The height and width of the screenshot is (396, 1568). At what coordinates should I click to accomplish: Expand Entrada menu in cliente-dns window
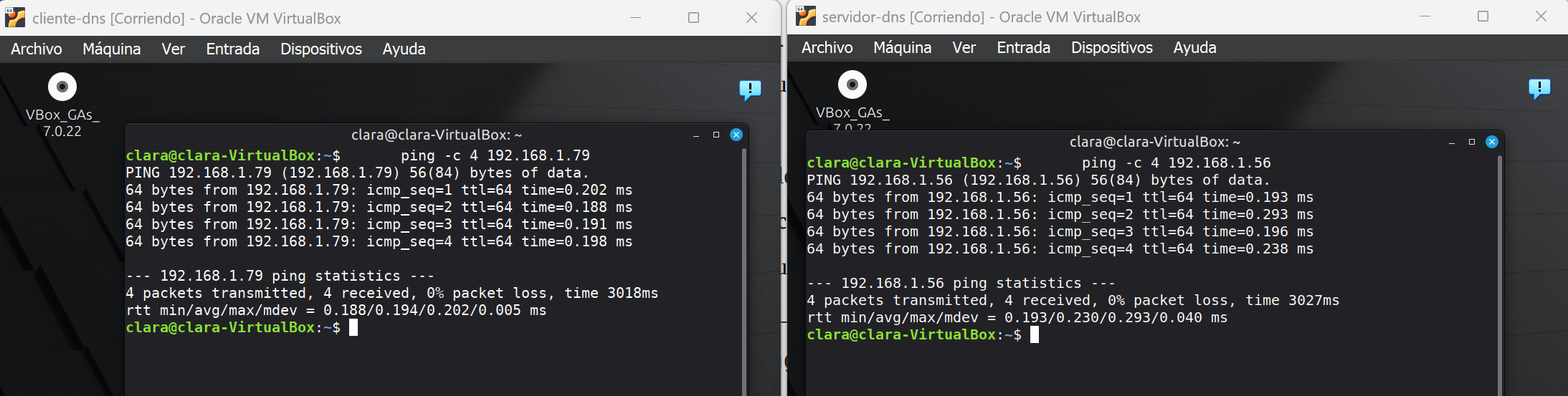click(x=232, y=49)
